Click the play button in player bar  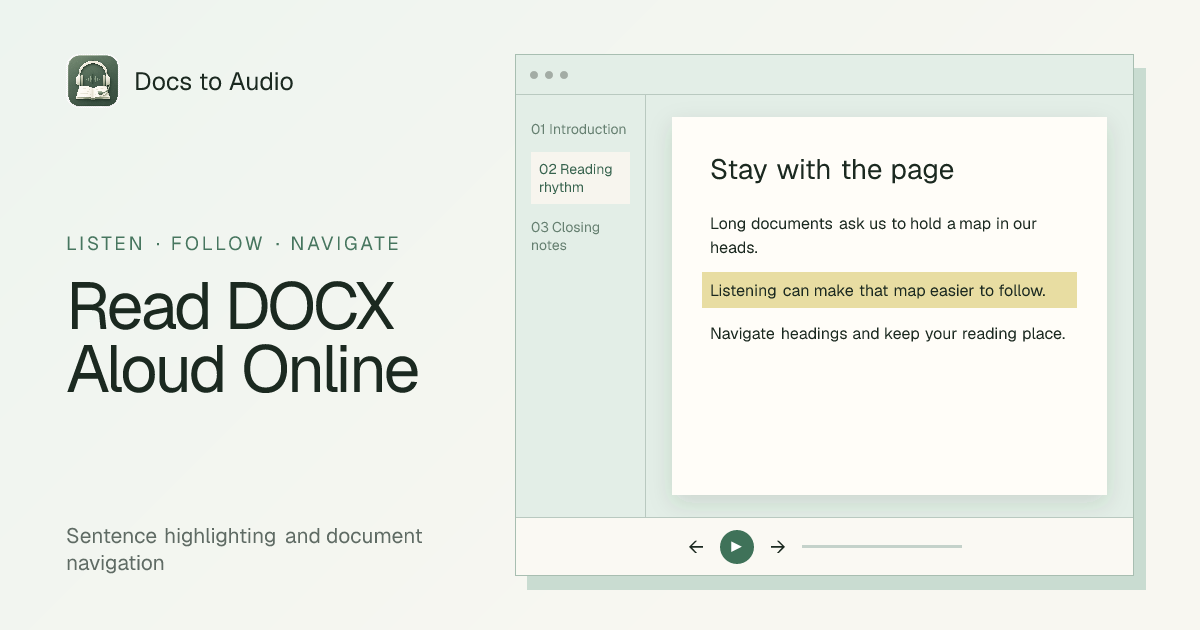[737, 547]
